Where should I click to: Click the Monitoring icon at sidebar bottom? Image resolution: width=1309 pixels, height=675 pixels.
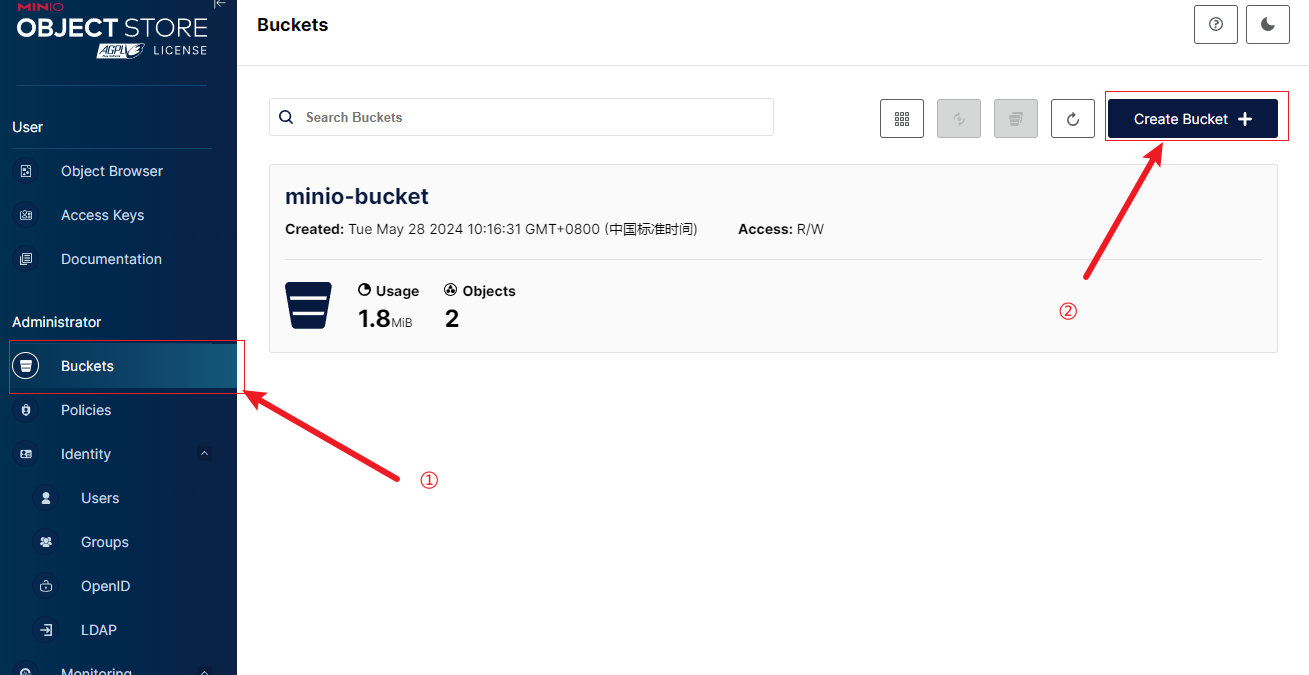(x=26, y=670)
